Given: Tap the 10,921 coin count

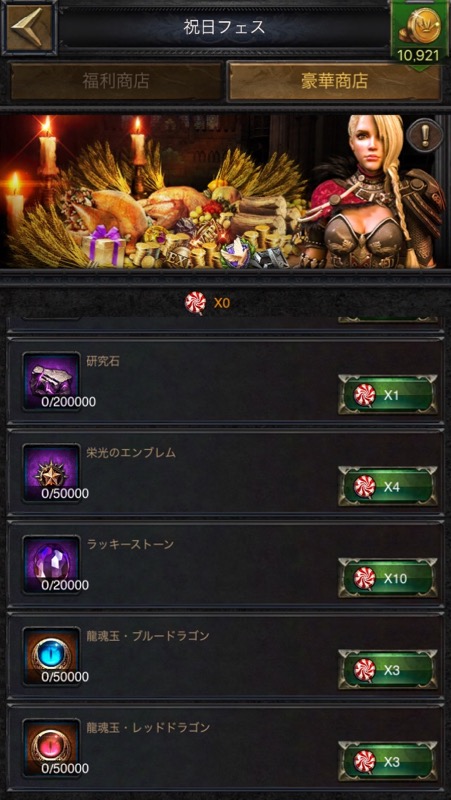Looking at the screenshot, I should 418,55.
